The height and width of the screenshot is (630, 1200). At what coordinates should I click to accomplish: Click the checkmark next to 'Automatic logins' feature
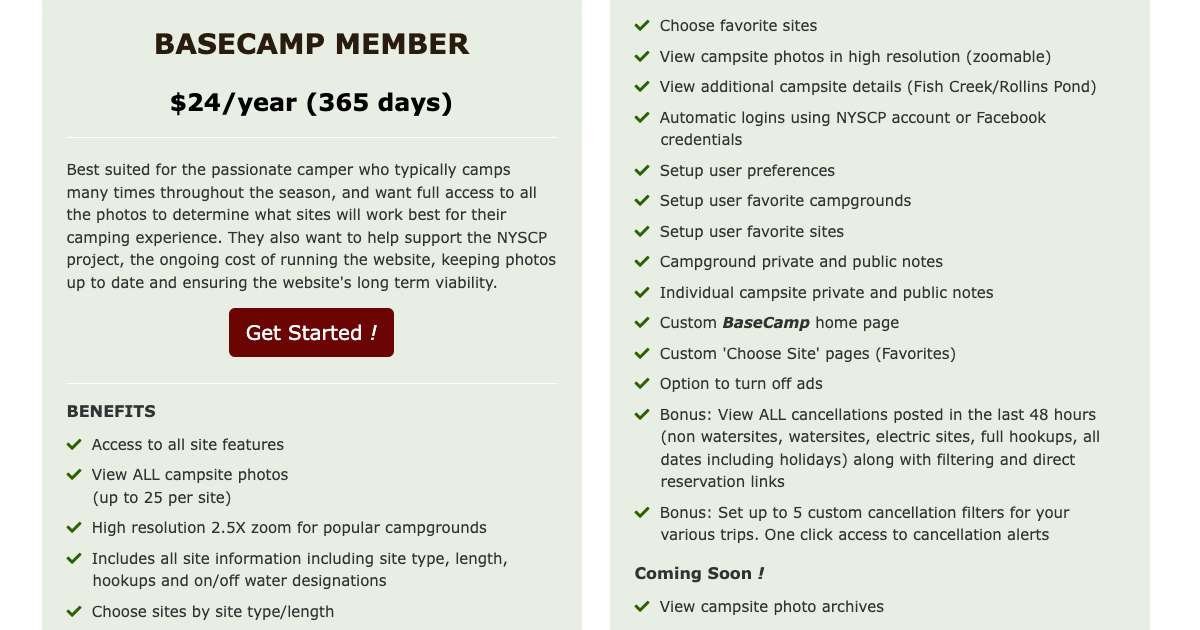(641, 117)
